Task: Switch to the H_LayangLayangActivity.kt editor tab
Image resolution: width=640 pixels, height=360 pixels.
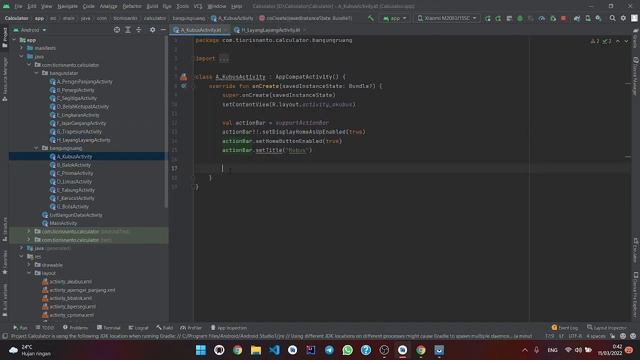Action: click(x=271, y=30)
